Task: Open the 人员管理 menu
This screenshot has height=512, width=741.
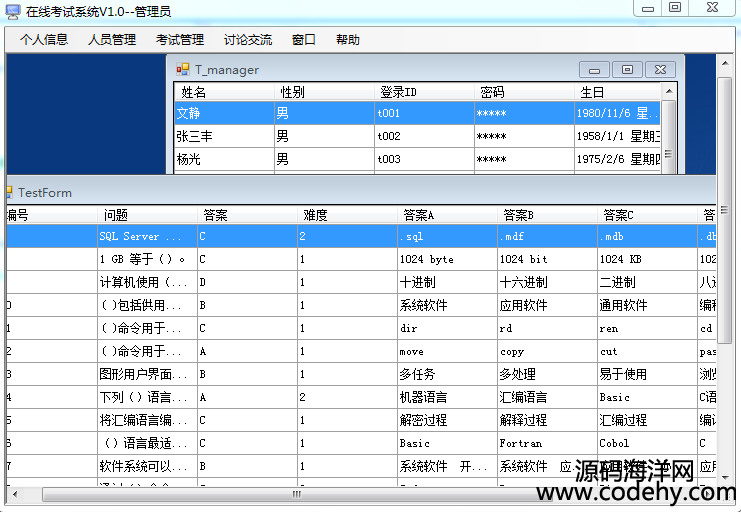Action: [x=112, y=40]
